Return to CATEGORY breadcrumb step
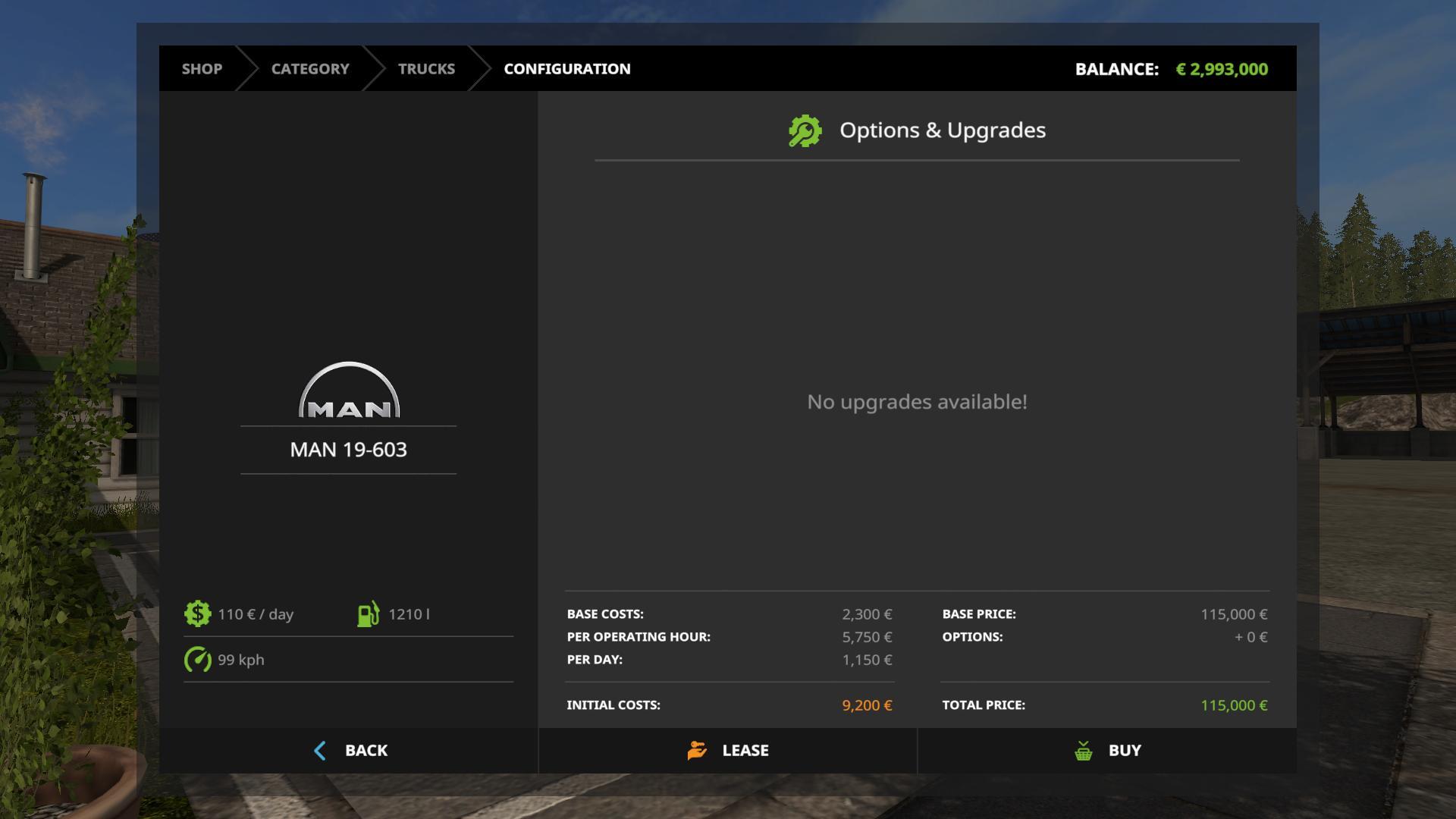The image size is (1456, 819). tap(310, 69)
